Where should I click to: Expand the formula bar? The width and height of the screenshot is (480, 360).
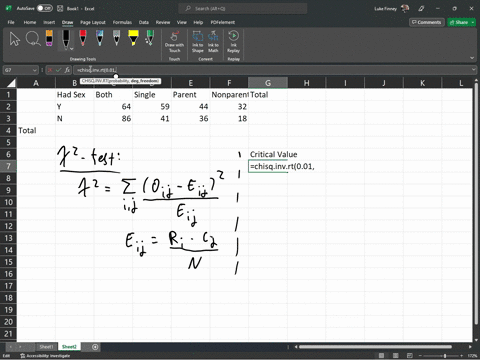473,70
